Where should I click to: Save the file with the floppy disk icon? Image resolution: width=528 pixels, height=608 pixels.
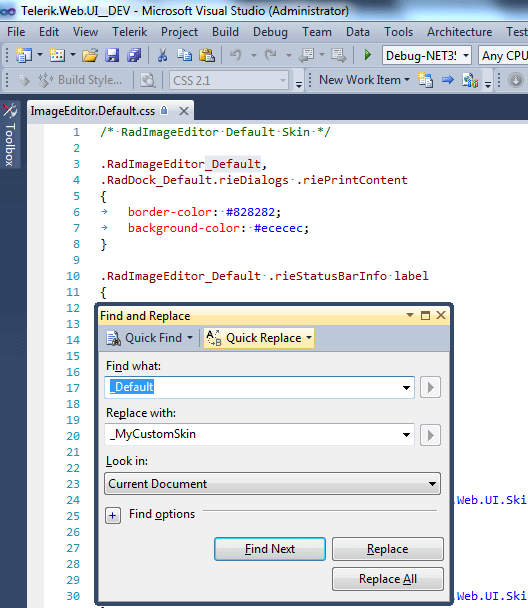(x=112, y=55)
